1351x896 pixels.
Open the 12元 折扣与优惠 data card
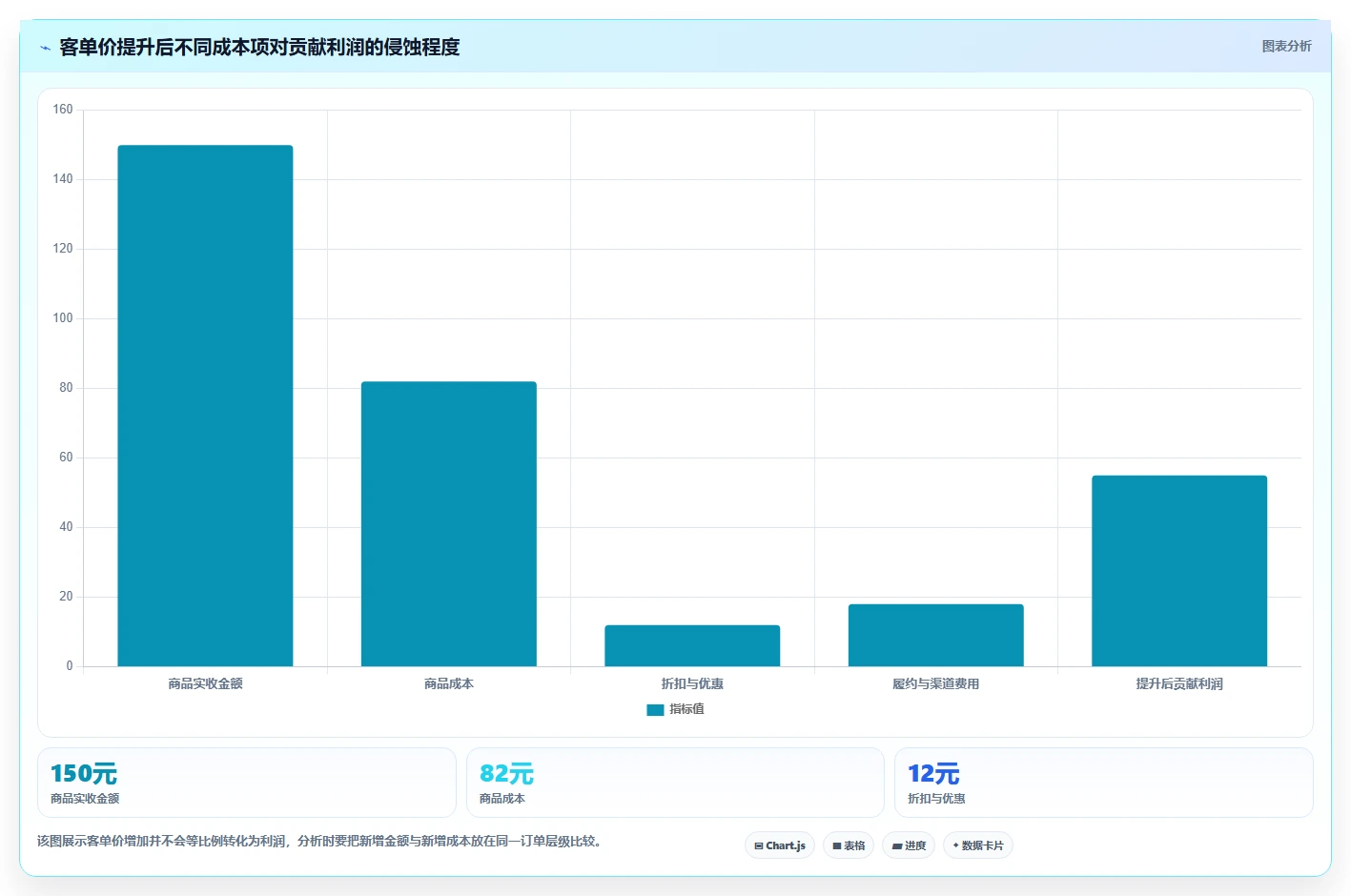click(x=1103, y=783)
